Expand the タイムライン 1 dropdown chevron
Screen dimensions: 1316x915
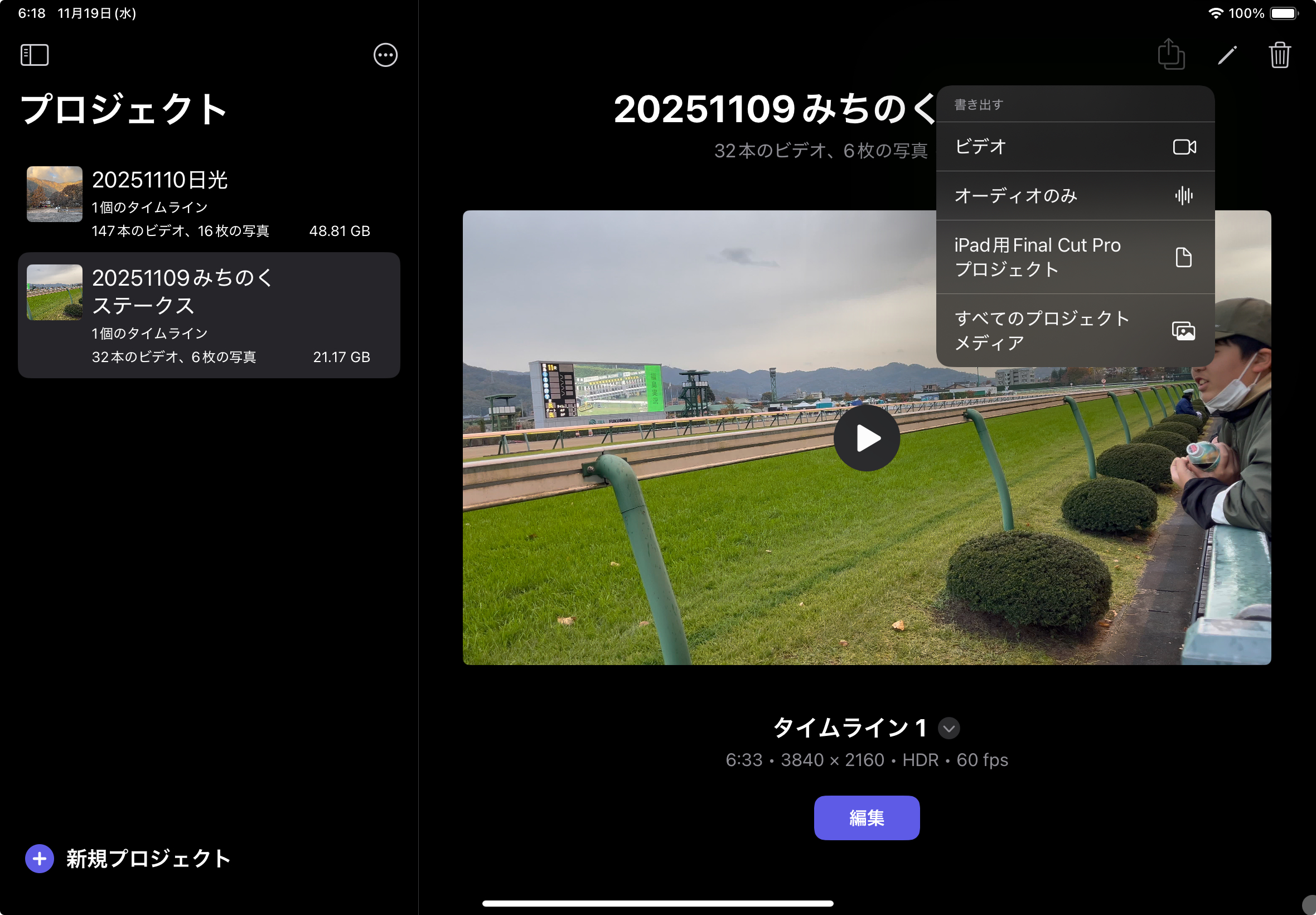[948, 728]
